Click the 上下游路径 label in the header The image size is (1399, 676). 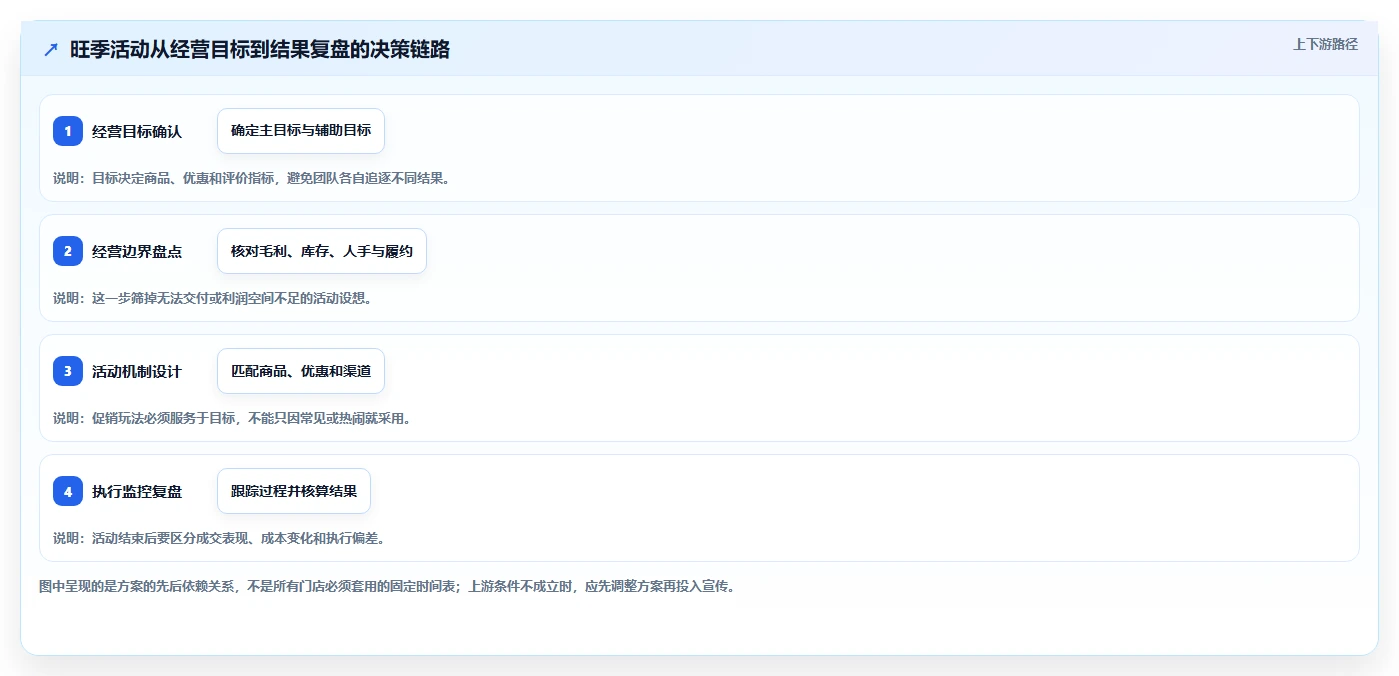coord(1325,44)
